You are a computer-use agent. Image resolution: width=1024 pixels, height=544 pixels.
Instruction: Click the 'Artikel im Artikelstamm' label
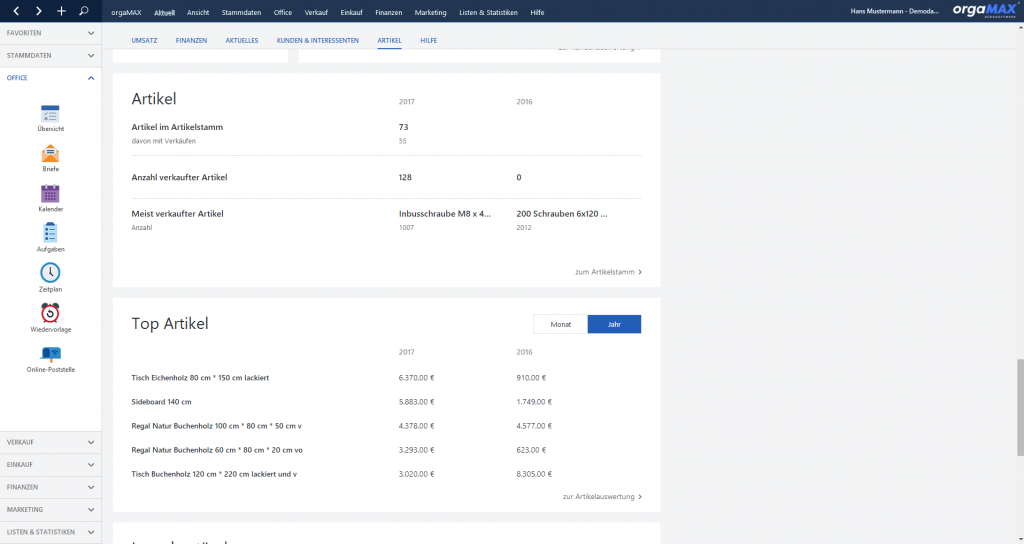177,127
